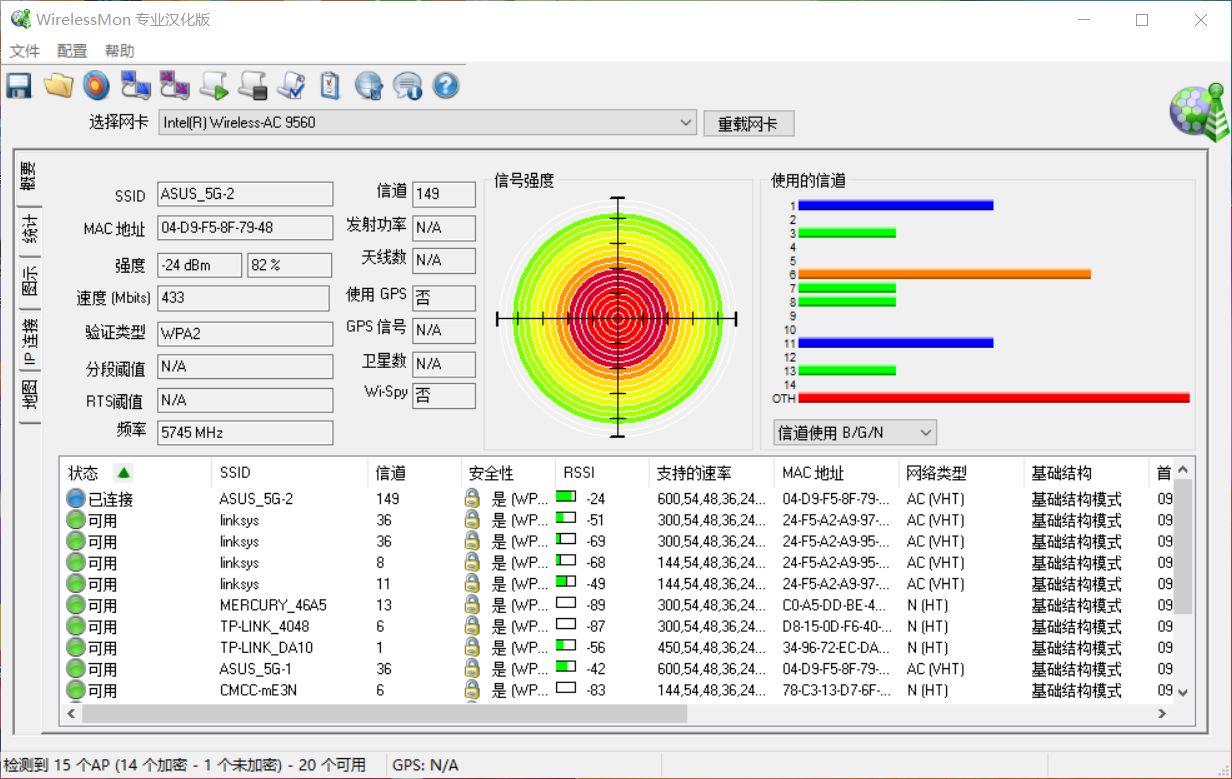Click the SSID text field showing ASUS_5G-2
Image resolution: width=1232 pixels, height=779 pixels.
pos(245,194)
